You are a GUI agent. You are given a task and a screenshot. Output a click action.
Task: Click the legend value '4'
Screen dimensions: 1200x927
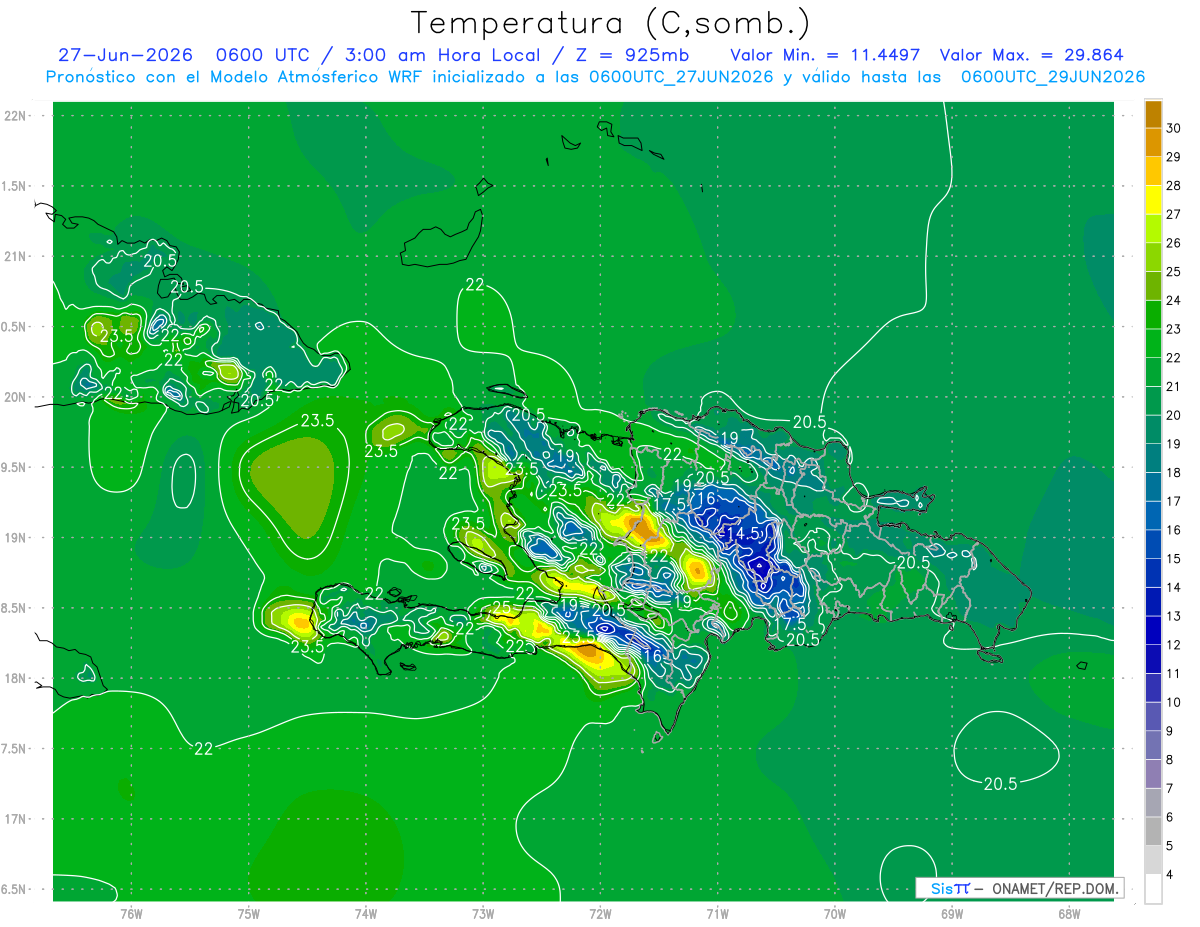pyautogui.click(x=1171, y=875)
